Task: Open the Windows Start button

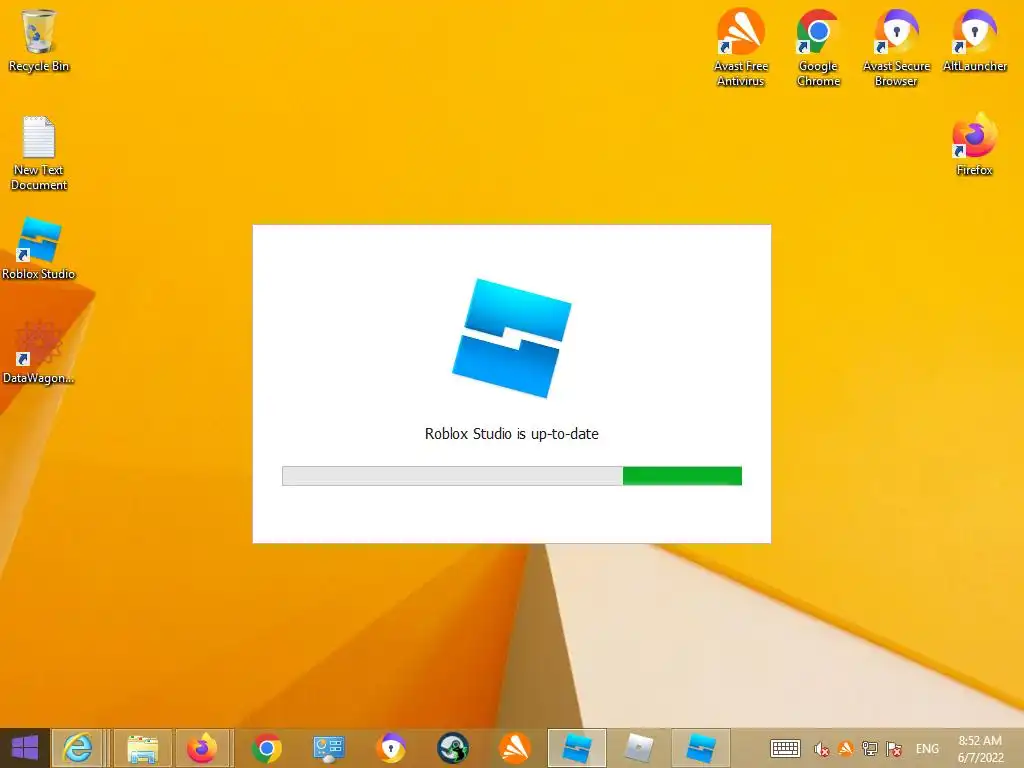Action: pos(25,748)
